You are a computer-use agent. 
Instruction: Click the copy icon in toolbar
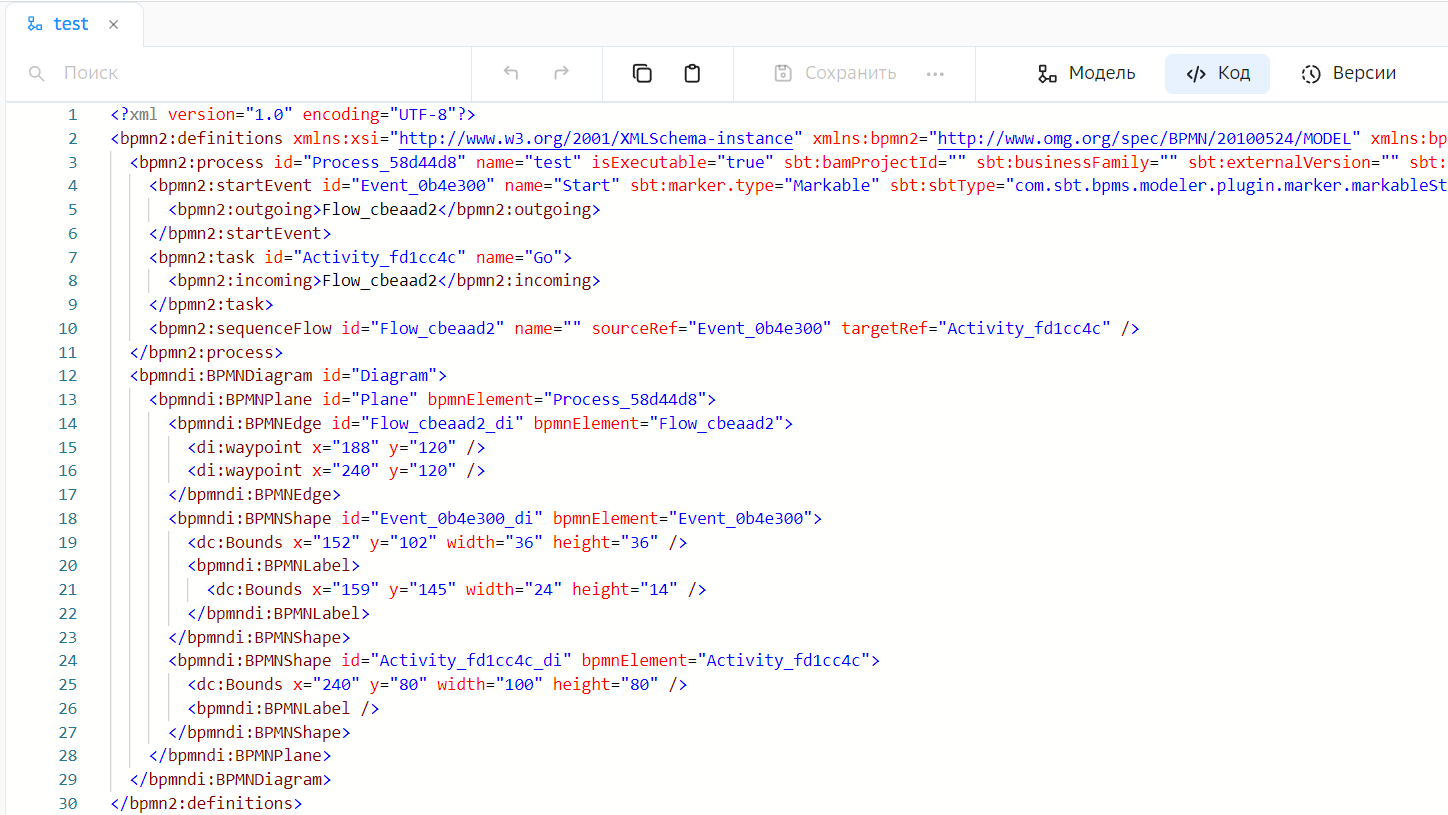pyautogui.click(x=642, y=73)
